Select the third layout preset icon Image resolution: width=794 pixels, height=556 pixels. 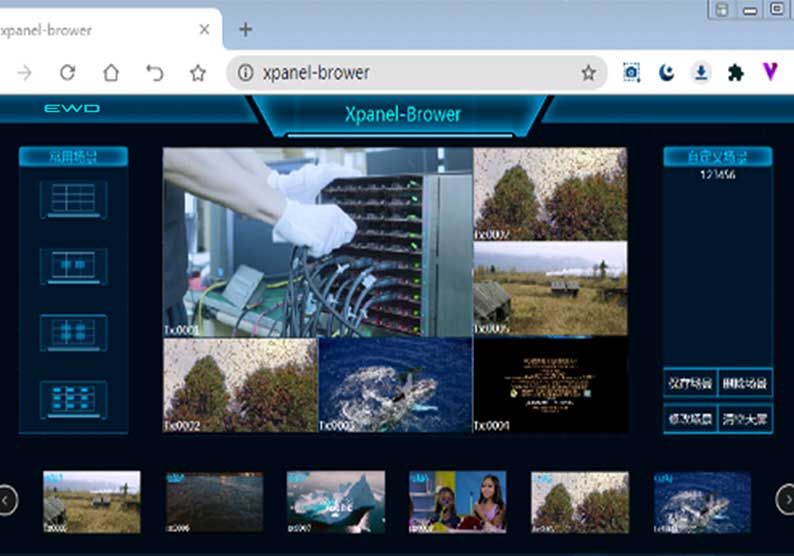point(73,332)
